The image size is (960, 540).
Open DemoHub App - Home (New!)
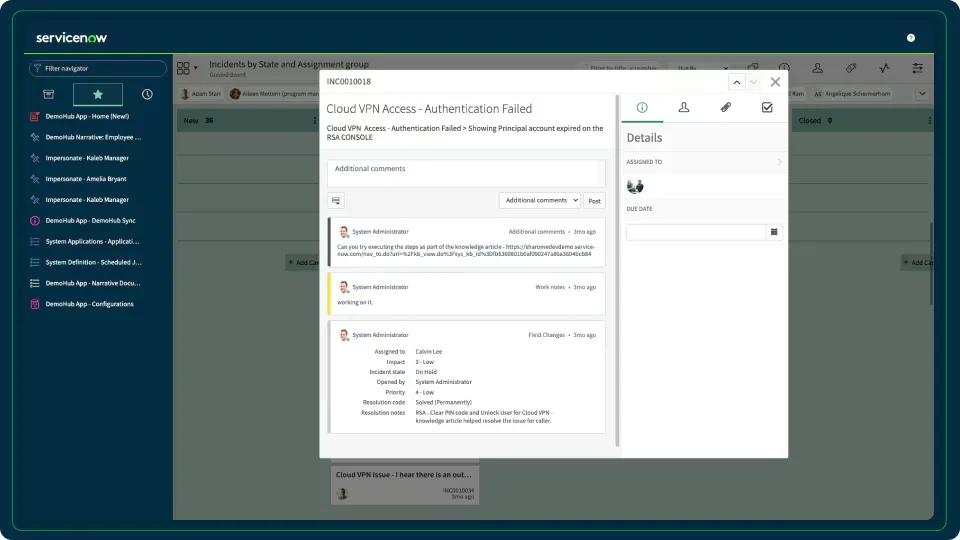pos(87,116)
